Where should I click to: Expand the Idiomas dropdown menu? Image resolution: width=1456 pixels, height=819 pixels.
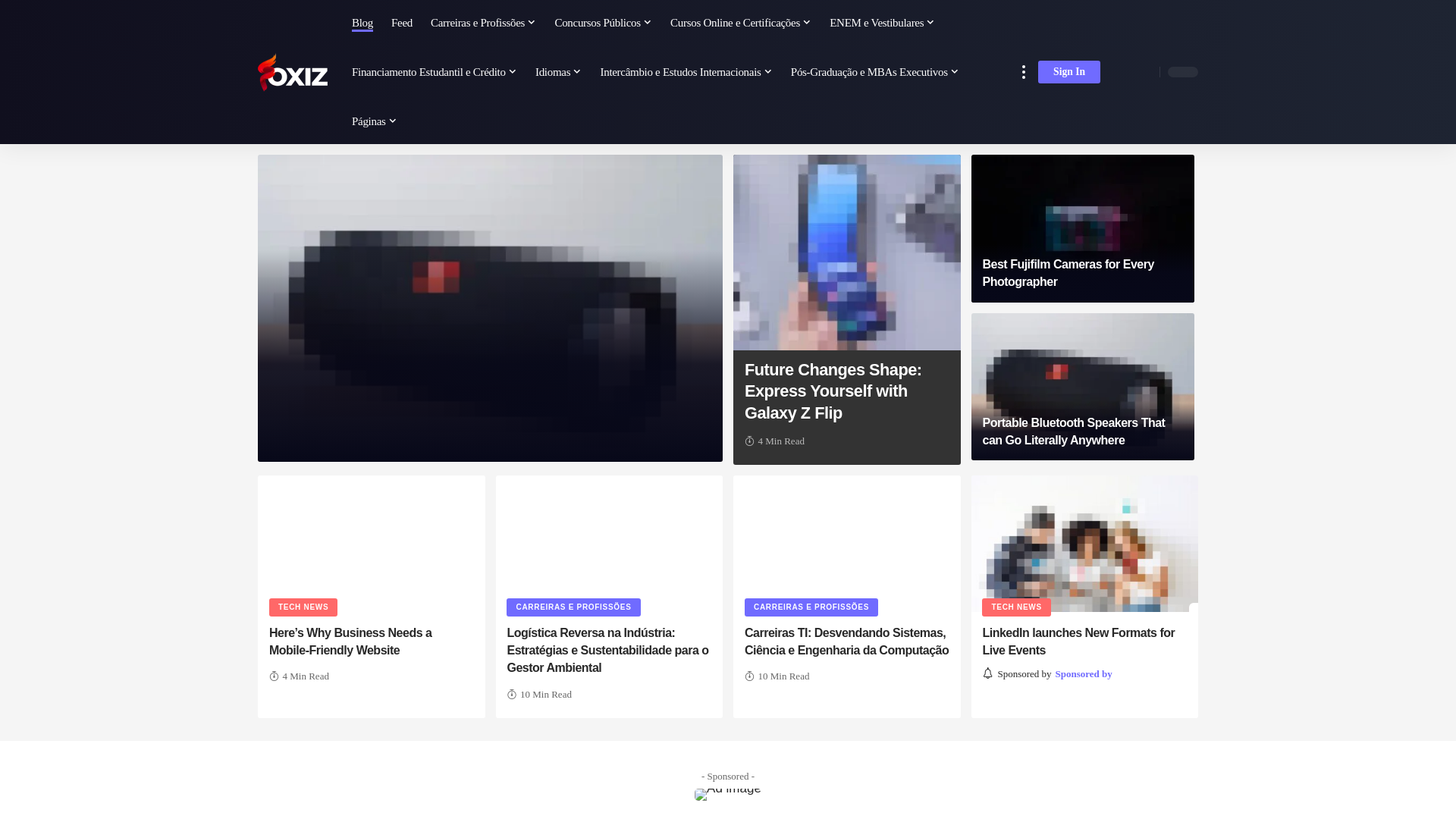[x=558, y=72]
